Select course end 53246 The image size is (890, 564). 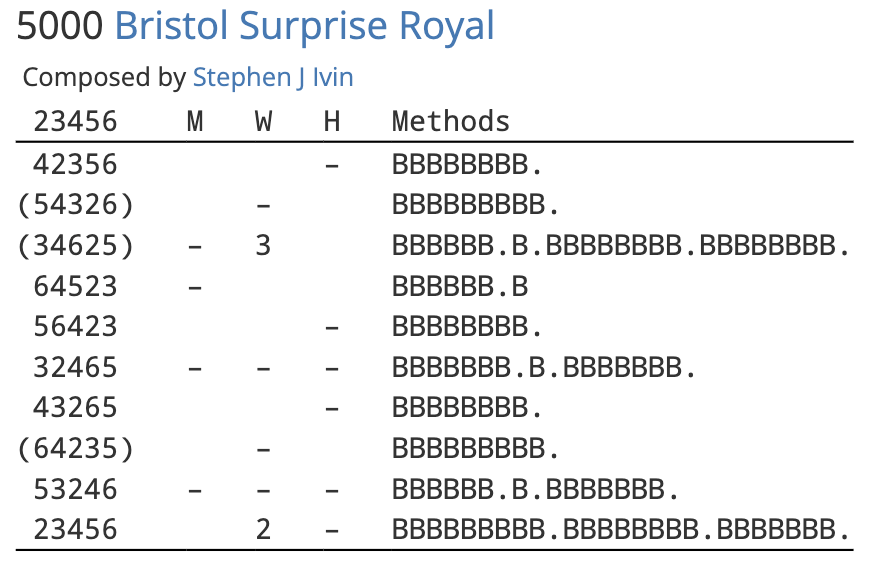(75, 490)
